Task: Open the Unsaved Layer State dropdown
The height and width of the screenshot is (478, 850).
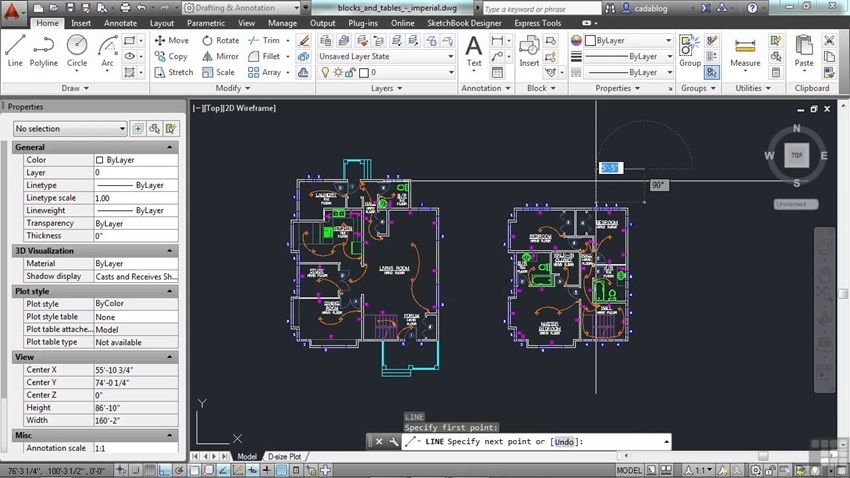Action: pyautogui.click(x=386, y=57)
